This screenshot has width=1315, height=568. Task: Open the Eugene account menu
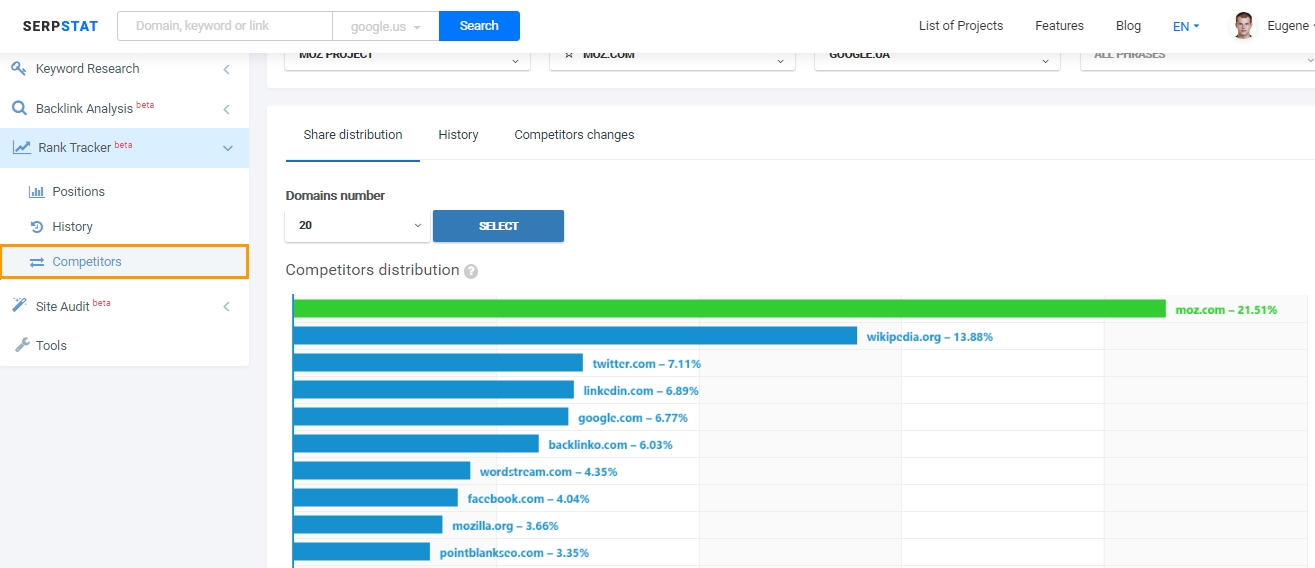[x=1290, y=26]
